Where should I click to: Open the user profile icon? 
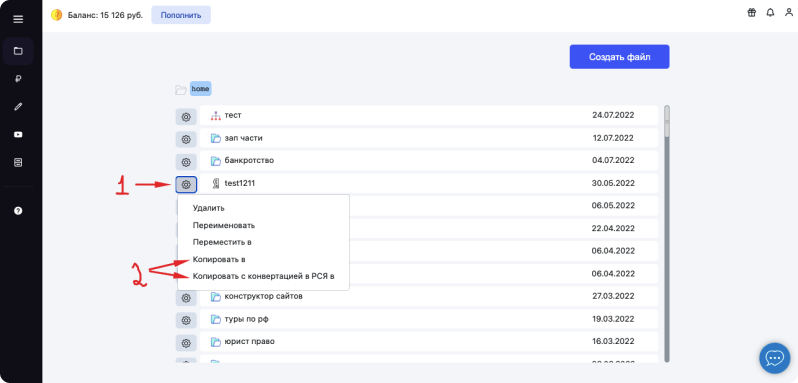point(789,13)
